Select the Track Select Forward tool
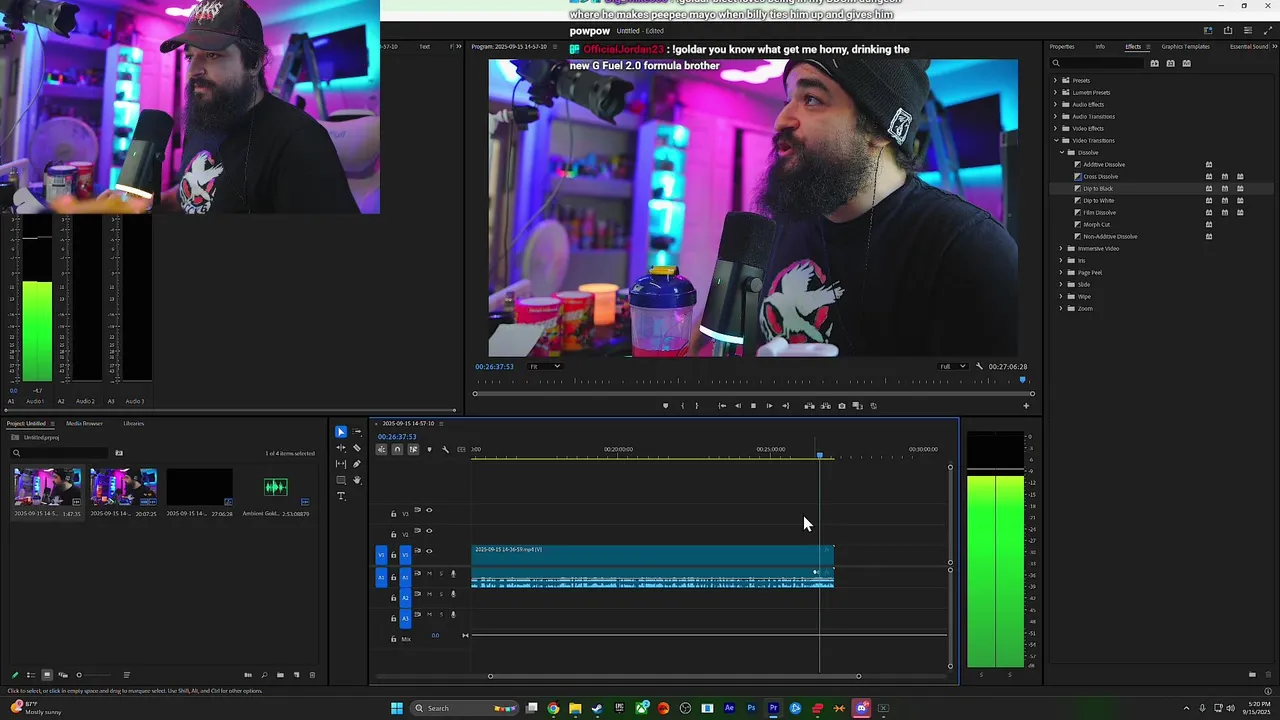This screenshot has width=1280, height=720. pos(357,432)
